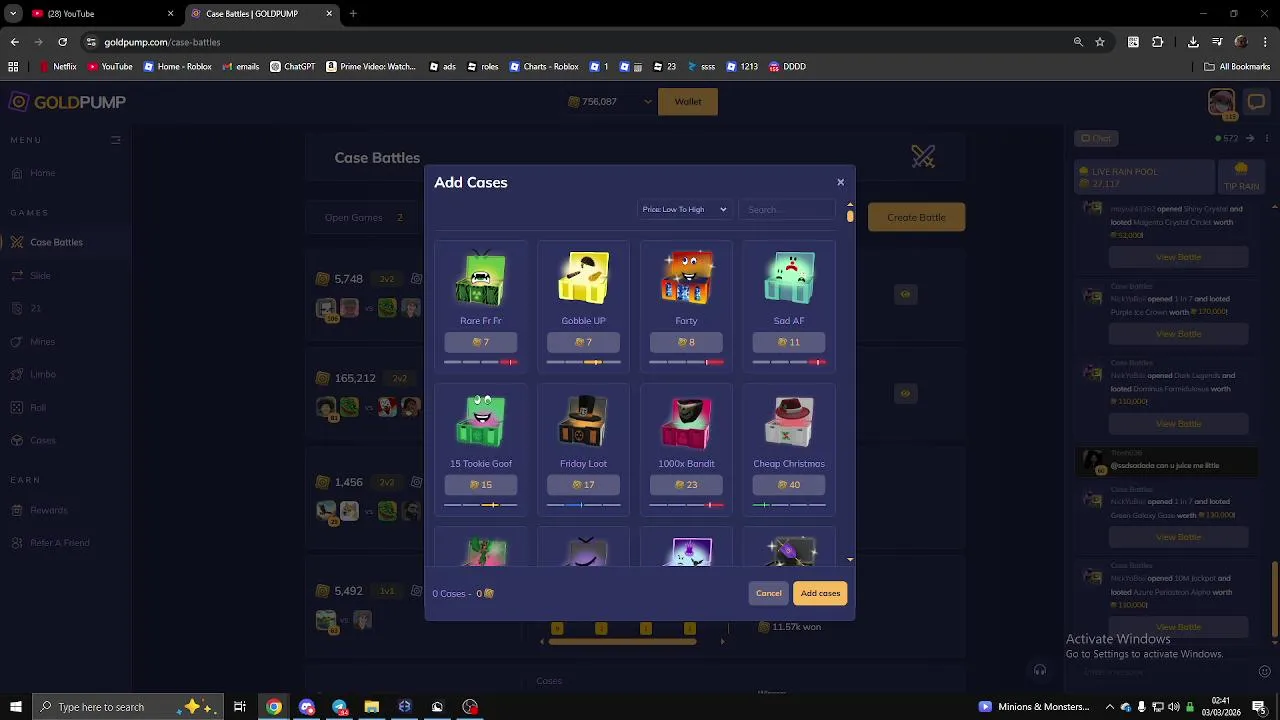View Battle for Shiny Crystal message

(1179, 257)
